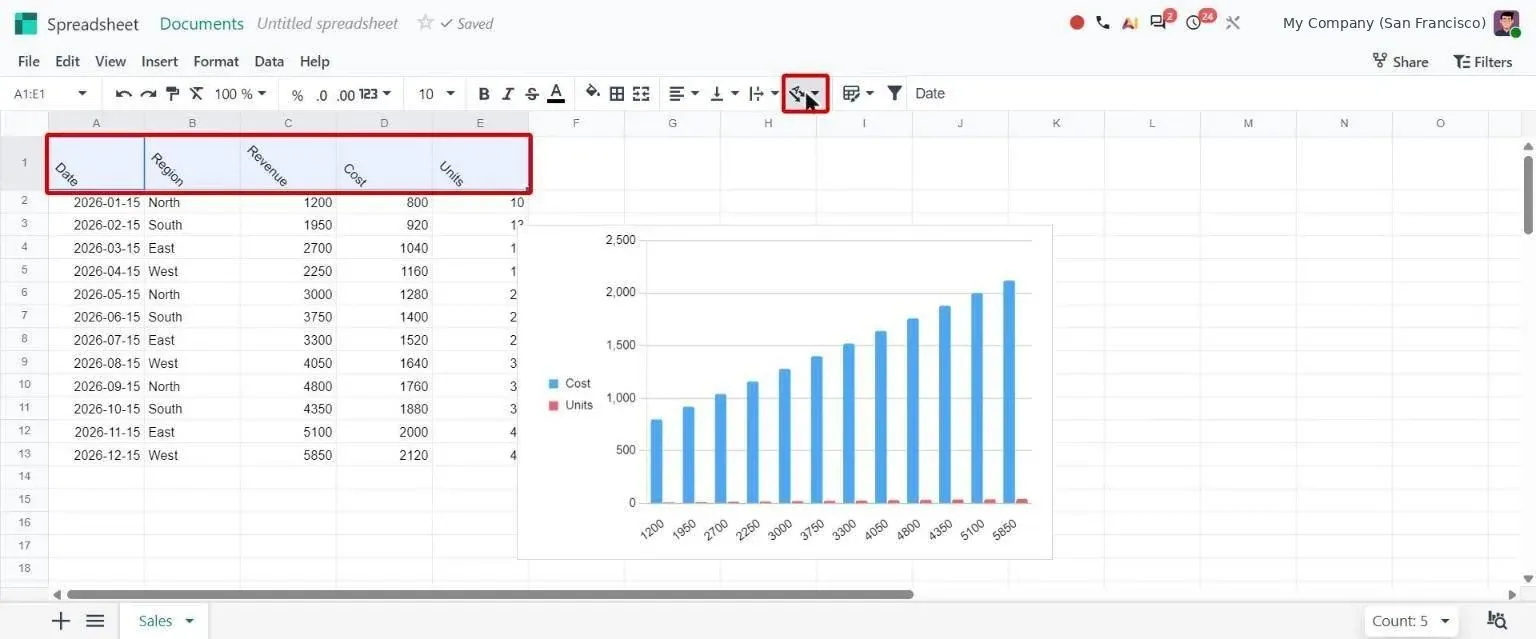Go to Documents breadcrumb link
Image resolution: width=1536 pixels, height=639 pixels.
click(202, 23)
